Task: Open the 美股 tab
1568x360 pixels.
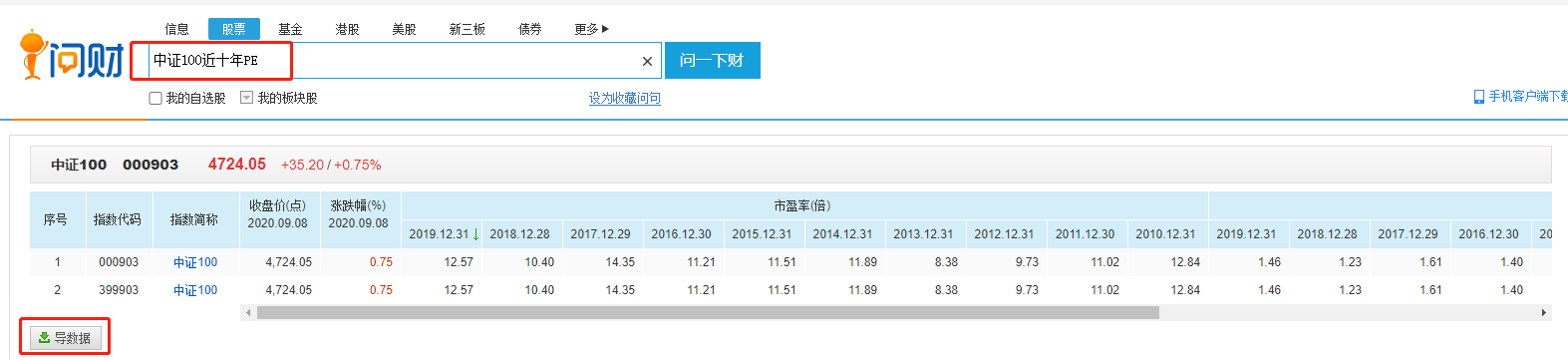Action: 404,29
